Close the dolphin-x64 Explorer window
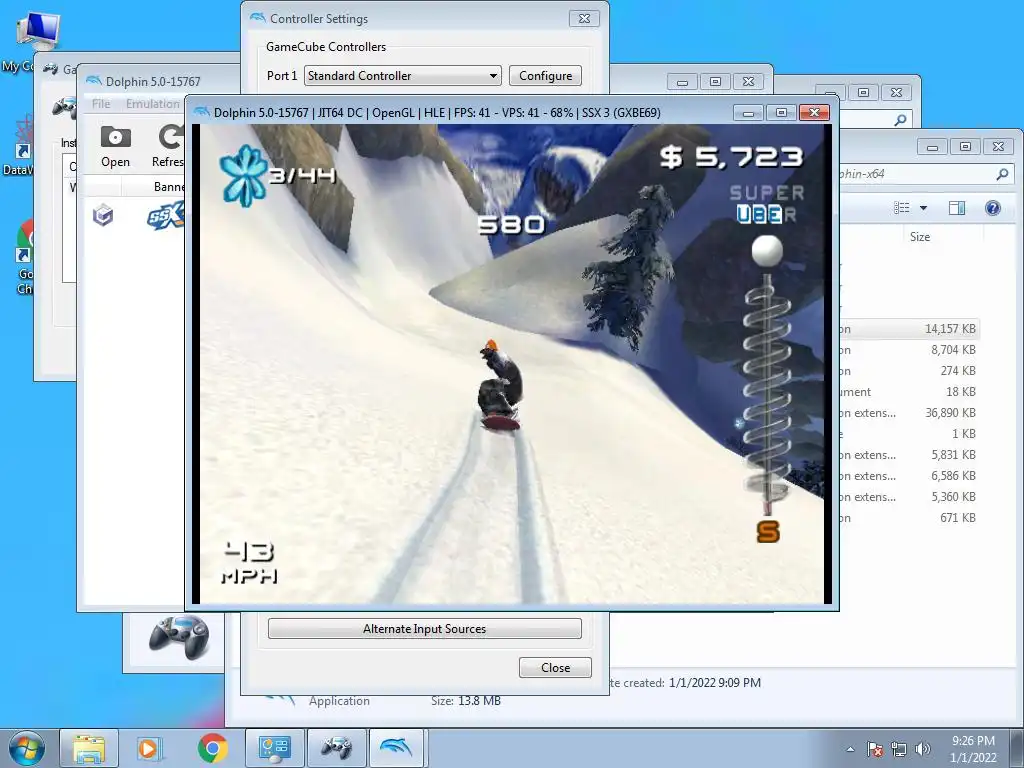Viewport: 1024px width, 768px height. click(x=999, y=147)
